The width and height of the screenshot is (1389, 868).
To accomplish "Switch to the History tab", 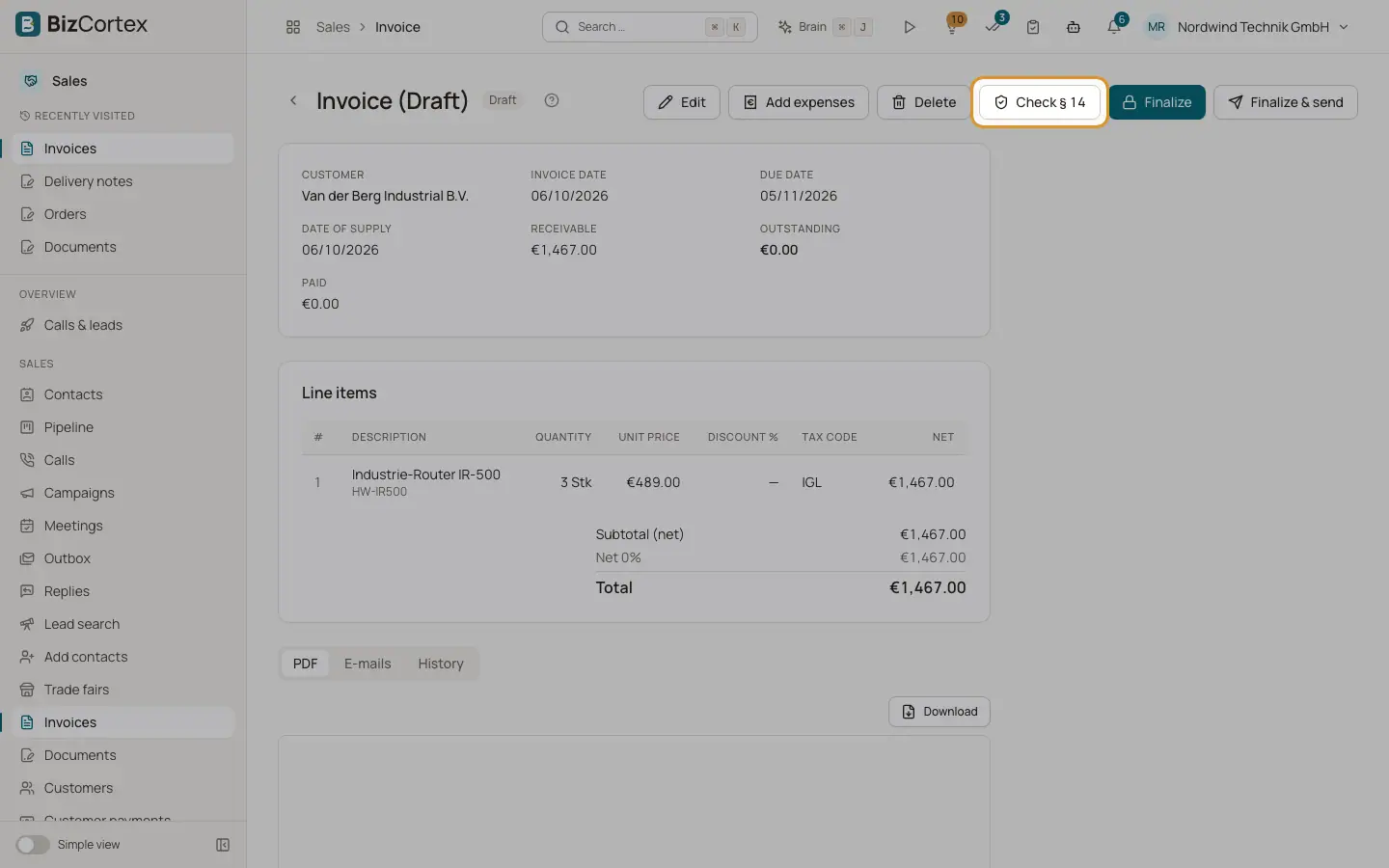I will pos(441,664).
